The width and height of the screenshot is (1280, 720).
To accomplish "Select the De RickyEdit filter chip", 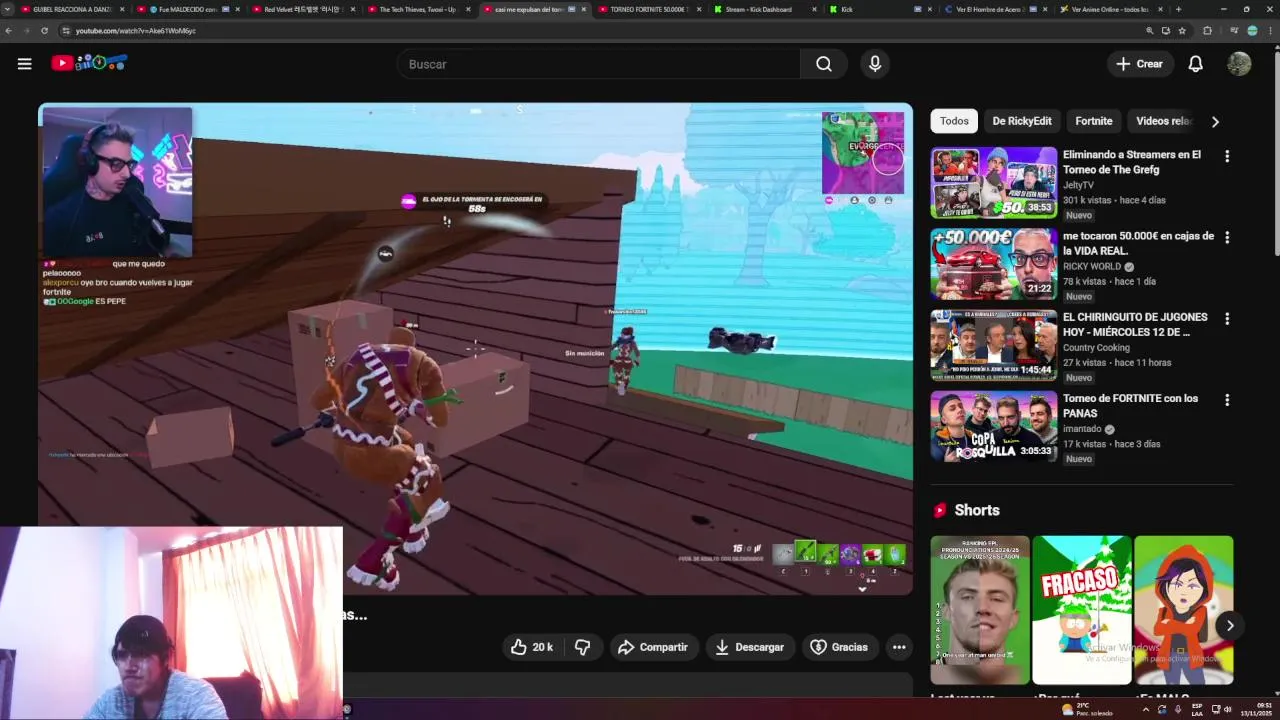I will coord(1021,121).
